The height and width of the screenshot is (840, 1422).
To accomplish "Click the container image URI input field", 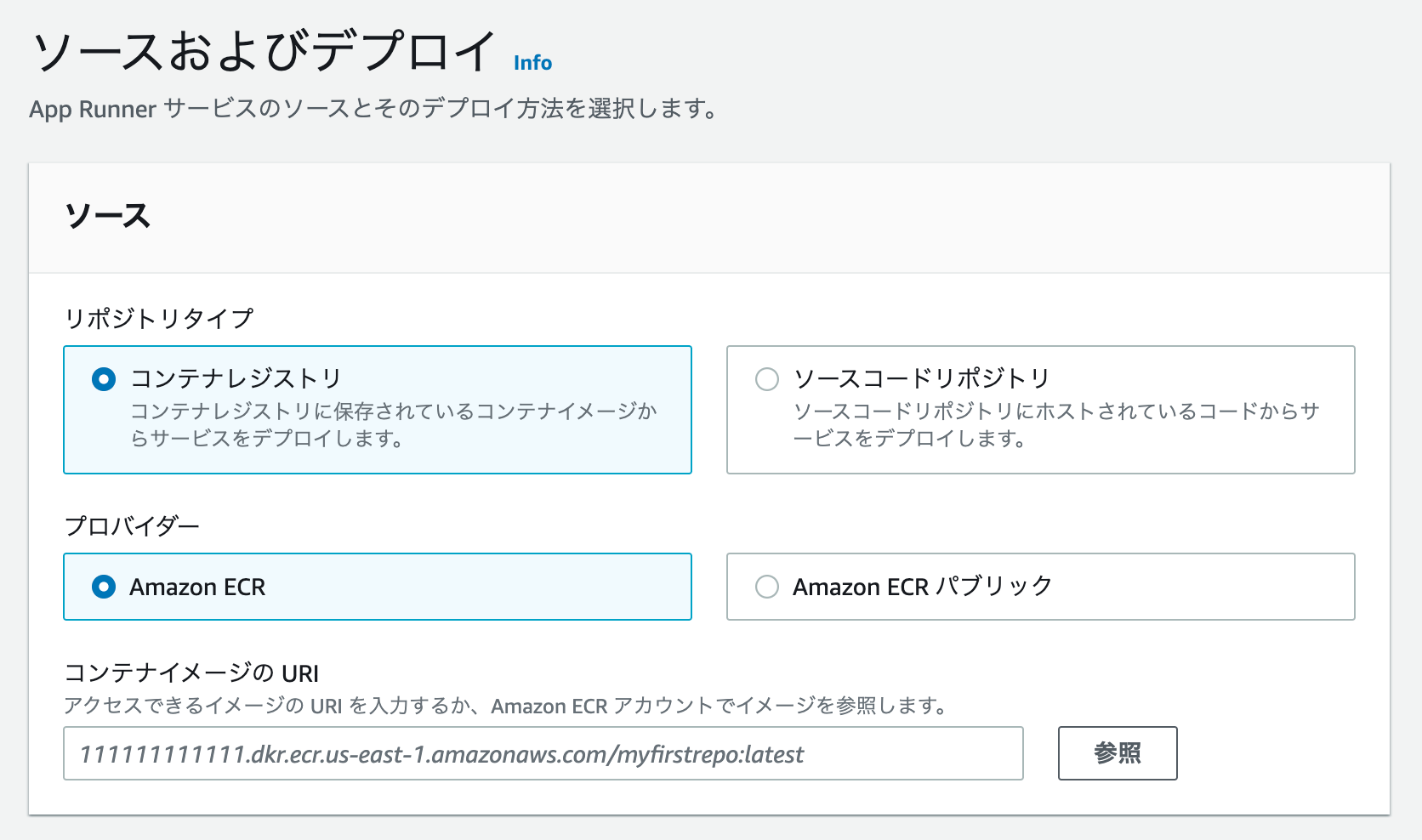I will (x=543, y=753).
